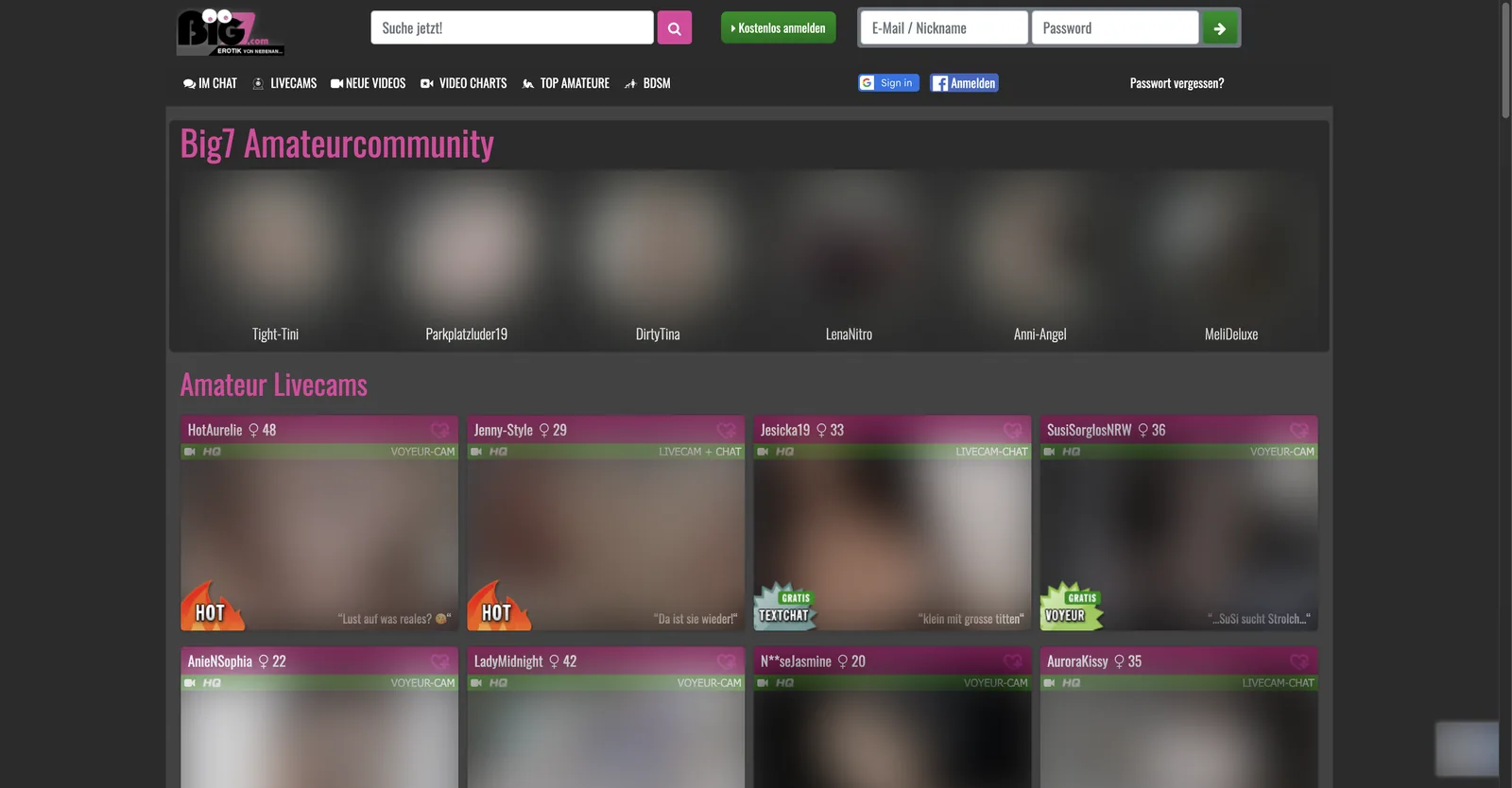Click AnieNSophia name in card header

pos(219,661)
